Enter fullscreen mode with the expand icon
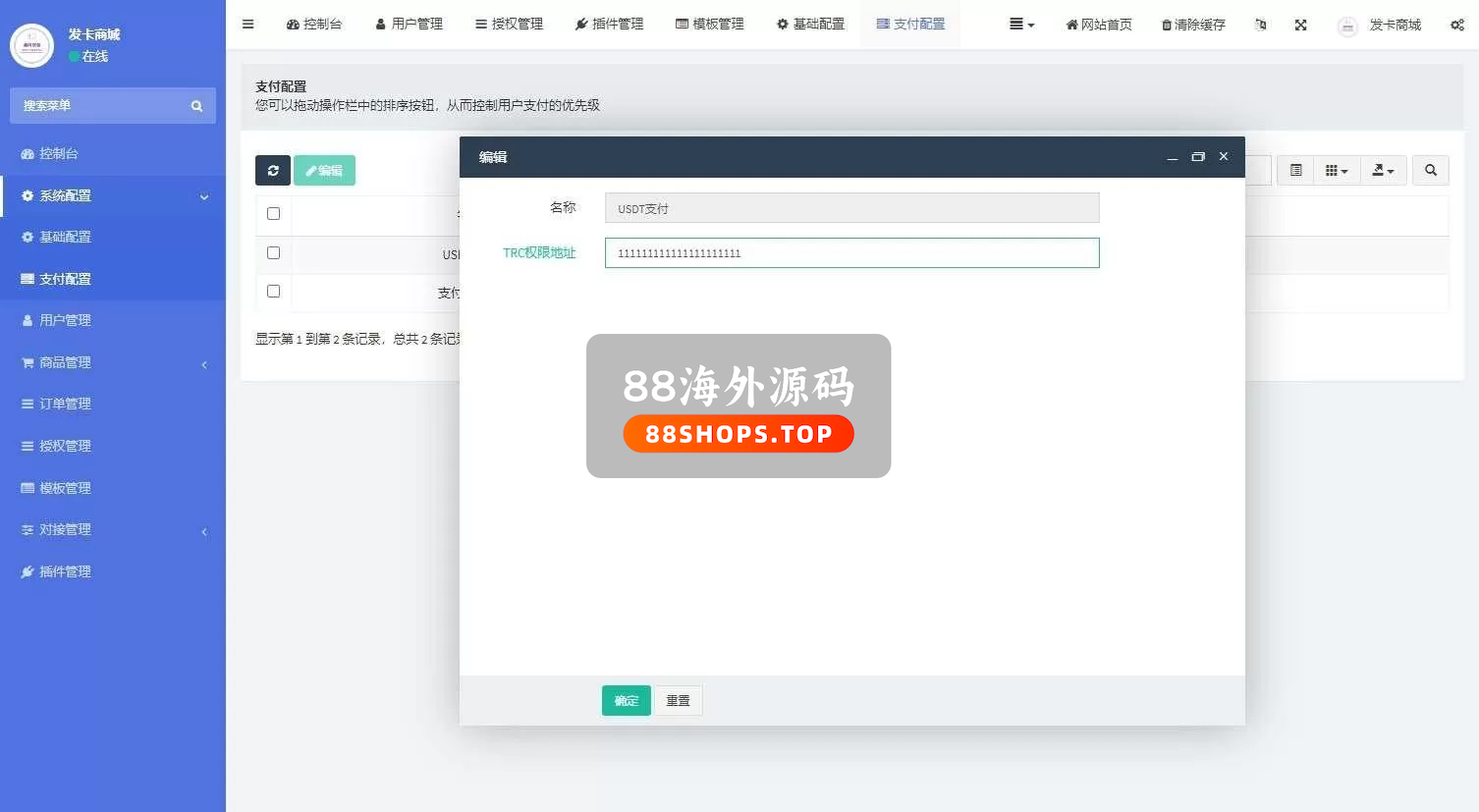Viewport: 1479px width, 812px height. 1300,25
